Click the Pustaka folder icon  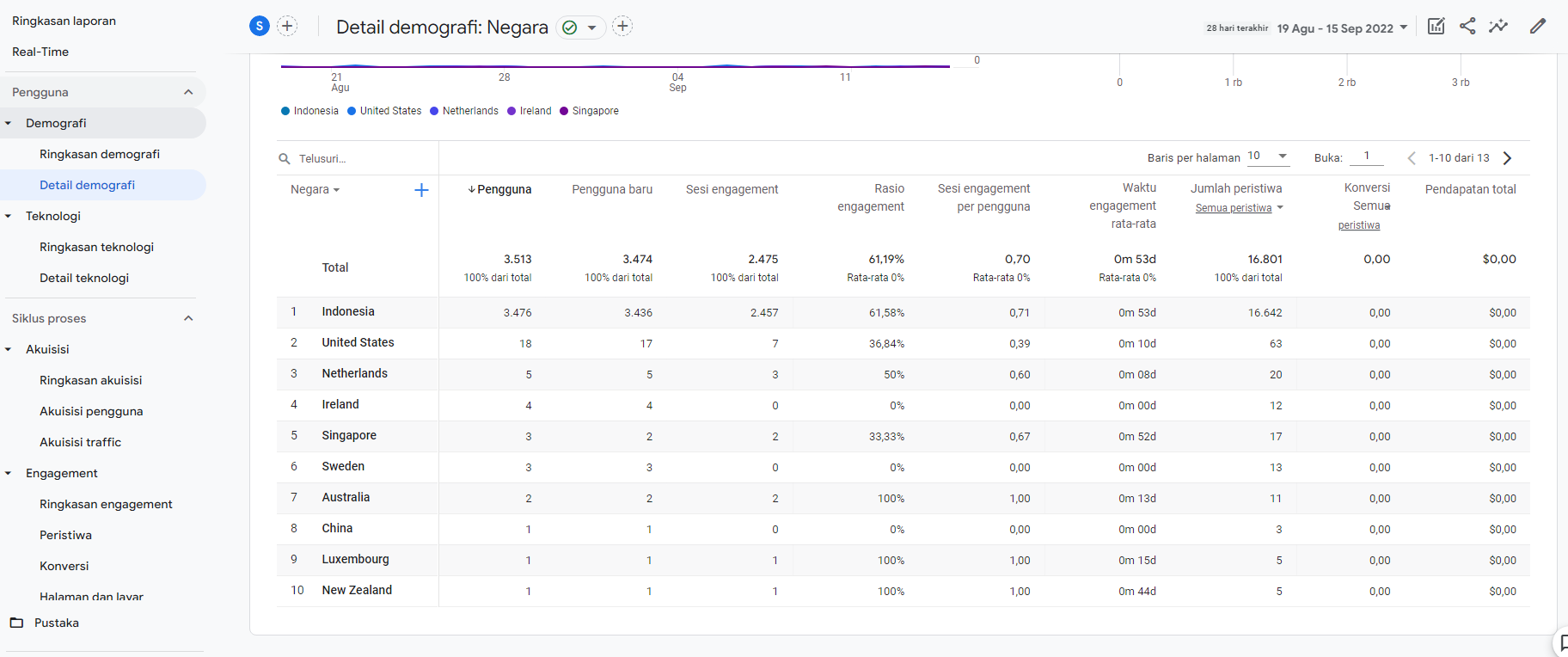[x=16, y=623]
